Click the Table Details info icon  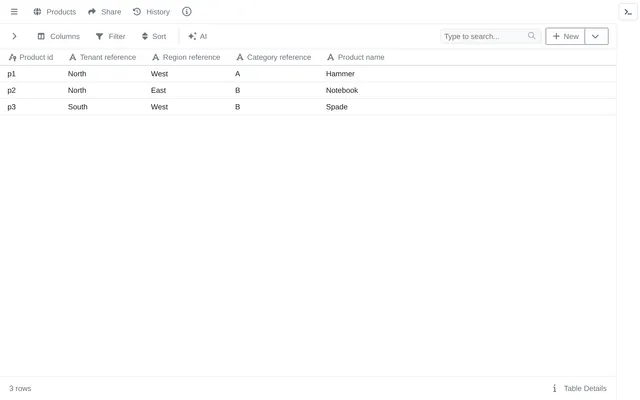(x=554, y=389)
